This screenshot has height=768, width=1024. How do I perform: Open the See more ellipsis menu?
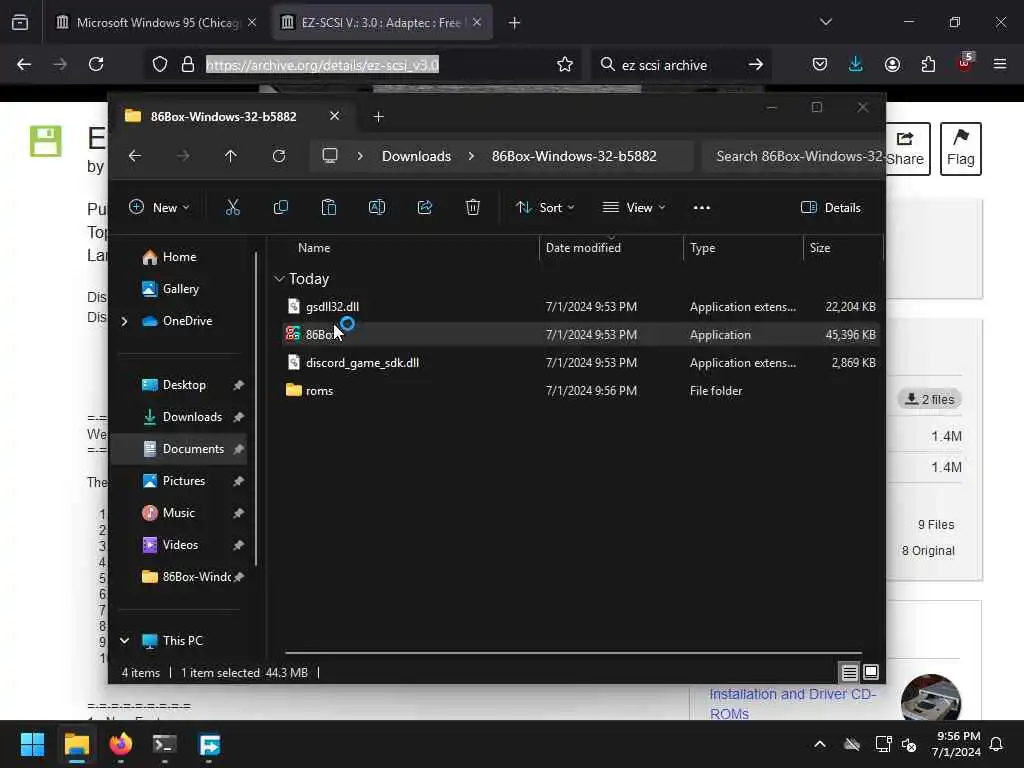[701, 208]
